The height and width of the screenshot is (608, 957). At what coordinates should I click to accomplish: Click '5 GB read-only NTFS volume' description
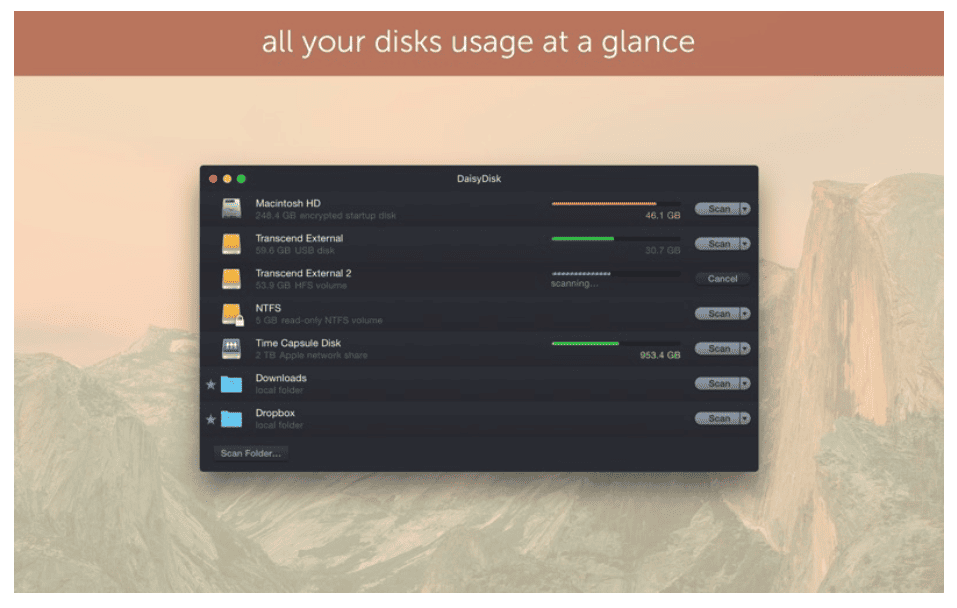pyautogui.click(x=319, y=320)
